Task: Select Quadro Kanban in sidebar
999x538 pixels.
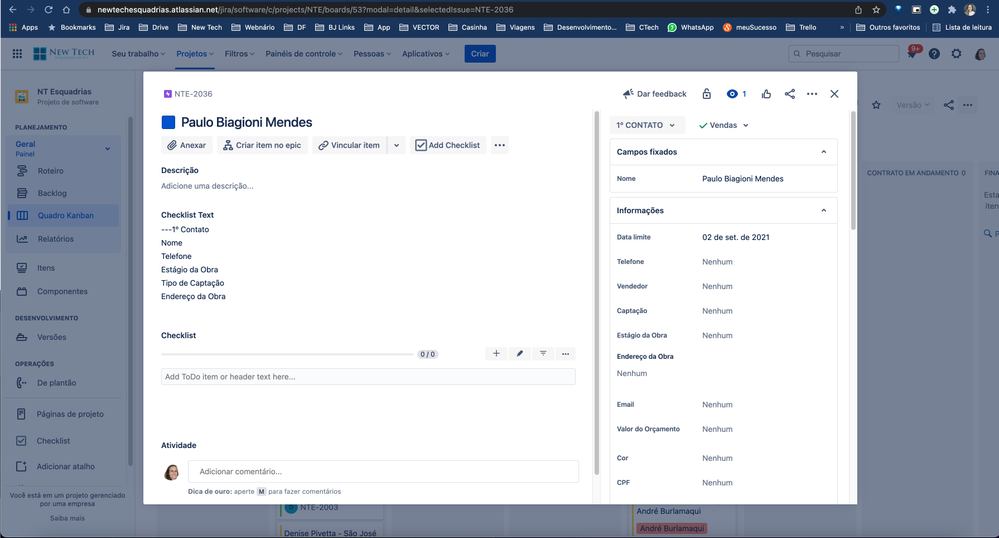Action: (63, 215)
